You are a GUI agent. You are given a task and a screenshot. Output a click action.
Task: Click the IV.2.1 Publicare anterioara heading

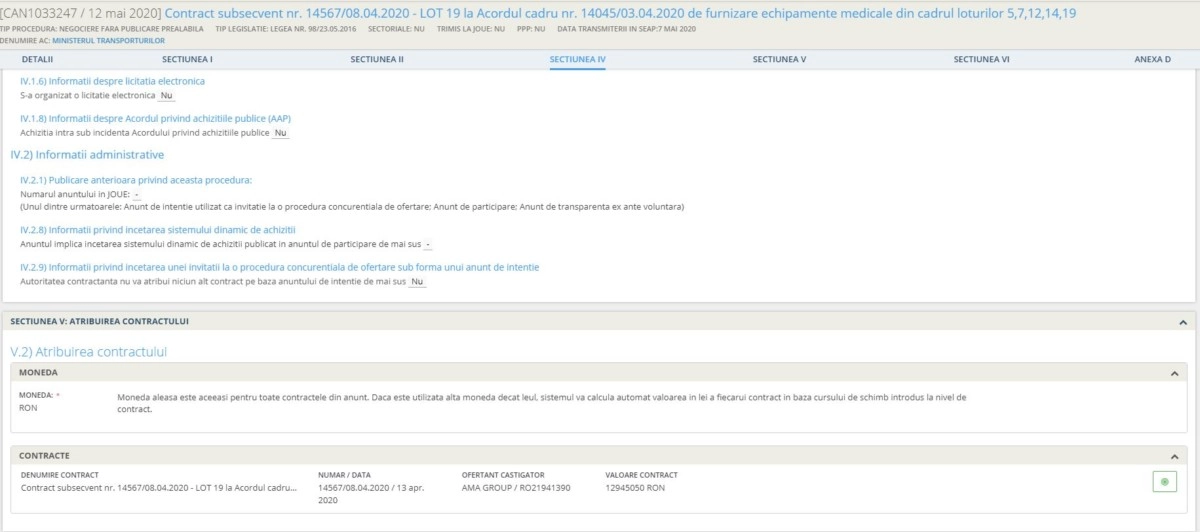(x=136, y=180)
